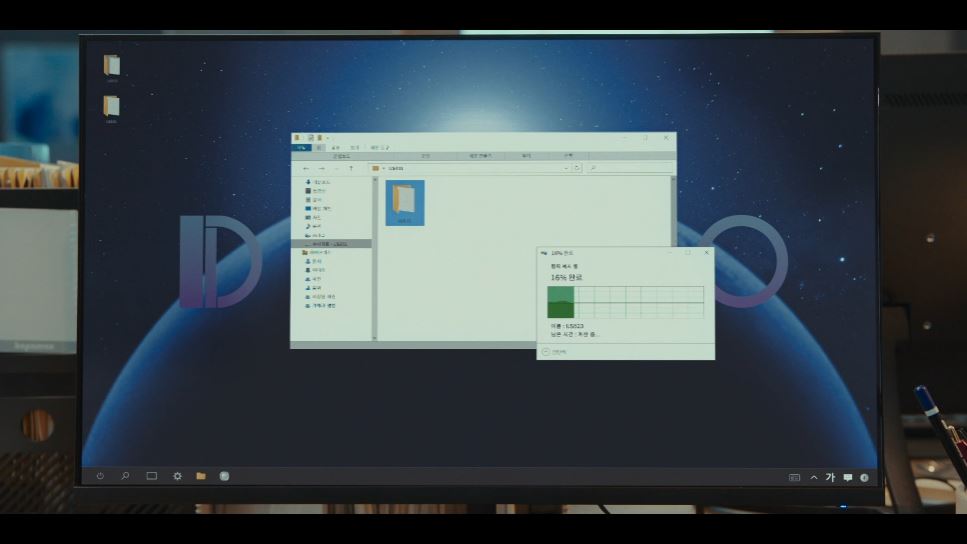Click inside the Explorer address bar
The width and height of the screenshot is (967, 544).
click(x=472, y=168)
